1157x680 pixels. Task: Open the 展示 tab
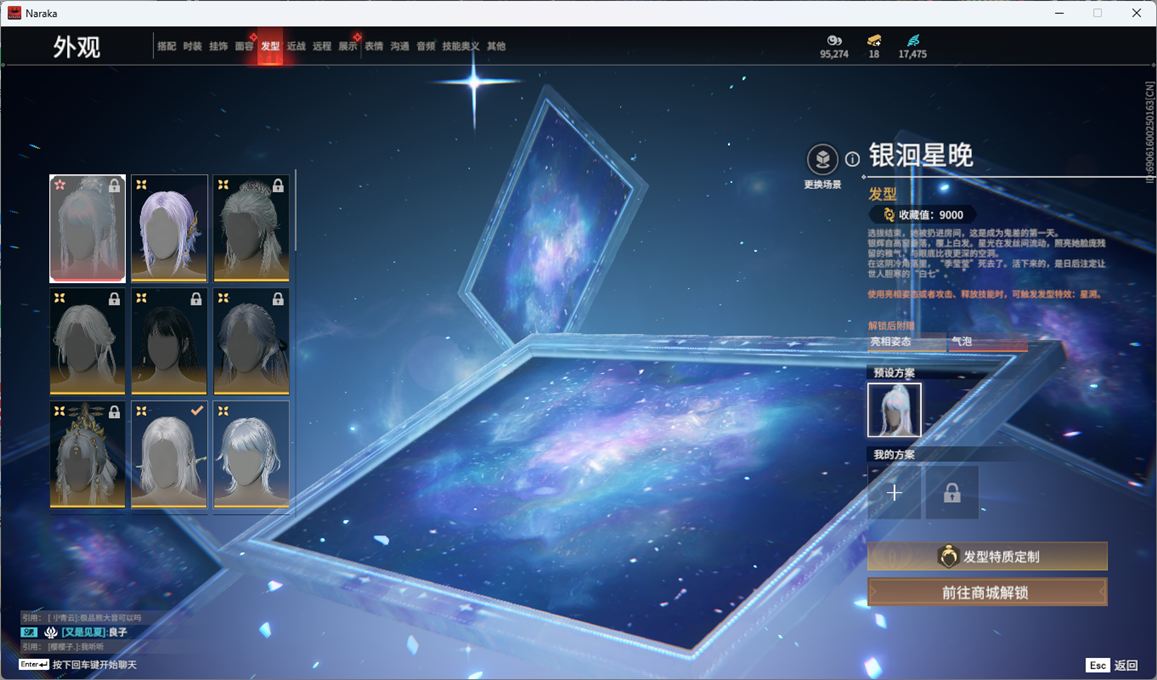348,46
